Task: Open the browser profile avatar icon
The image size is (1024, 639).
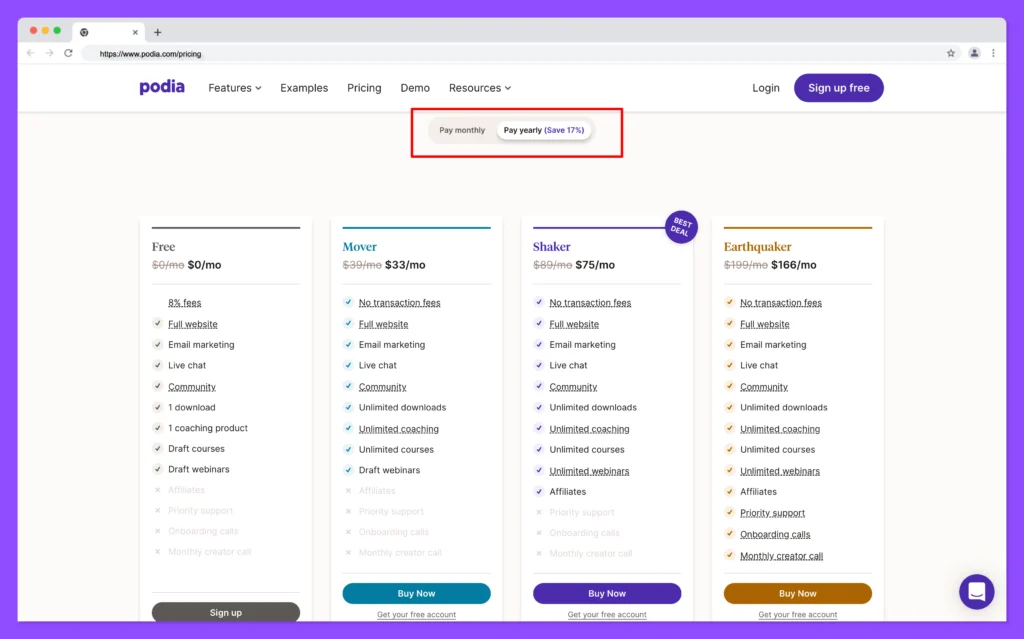Action: (x=974, y=53)
